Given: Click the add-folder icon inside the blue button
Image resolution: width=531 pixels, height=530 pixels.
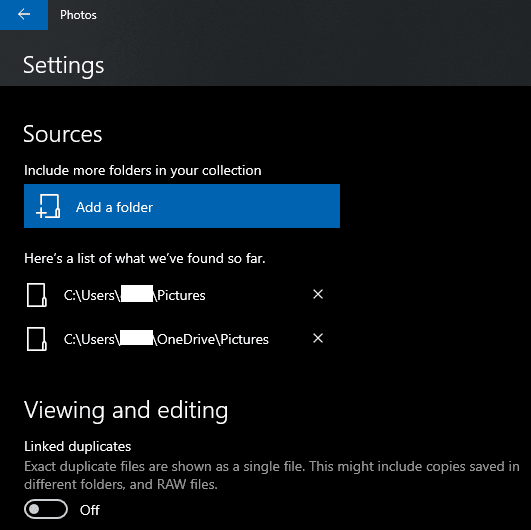Looking at the screenshot, I should click(48, 206).
